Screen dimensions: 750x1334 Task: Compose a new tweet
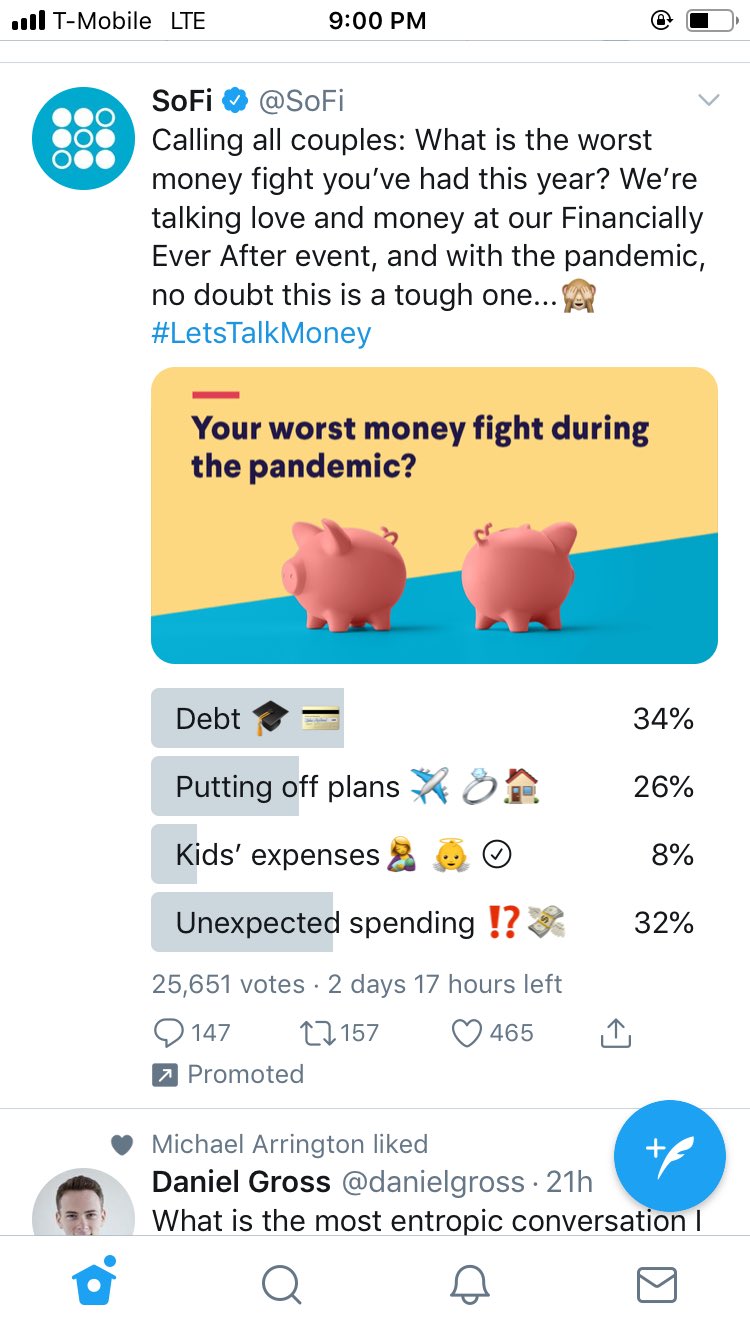[669, 1155]
